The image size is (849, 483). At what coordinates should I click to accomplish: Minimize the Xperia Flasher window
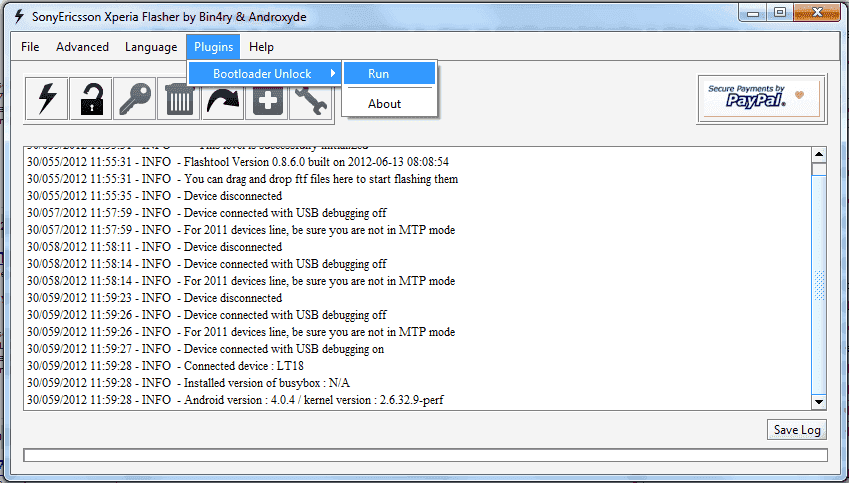click(753, 13)
